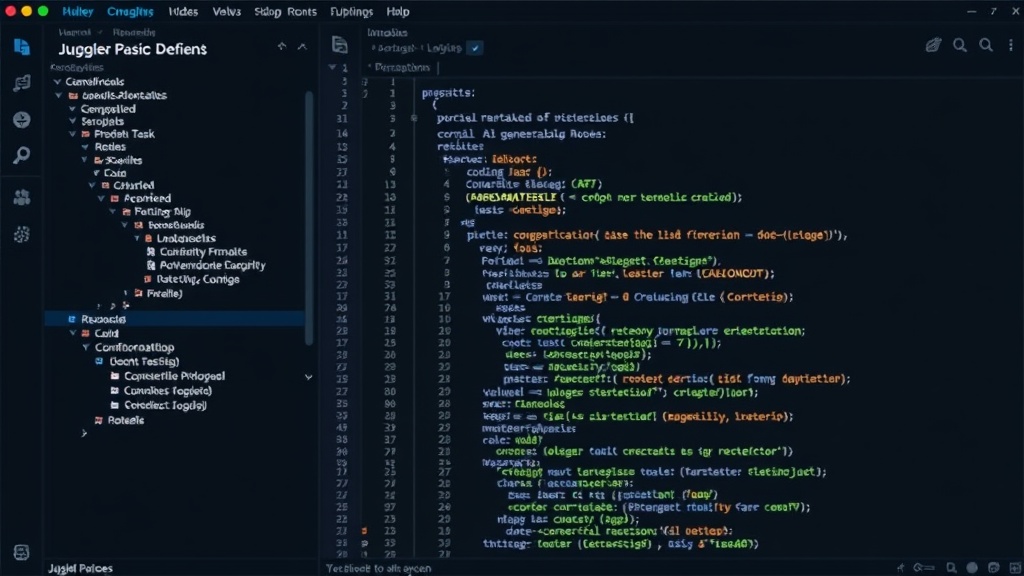Viewport: 1024px width, 576px height.
Task: Open the Hulley menu
Action: click(78, 12)
